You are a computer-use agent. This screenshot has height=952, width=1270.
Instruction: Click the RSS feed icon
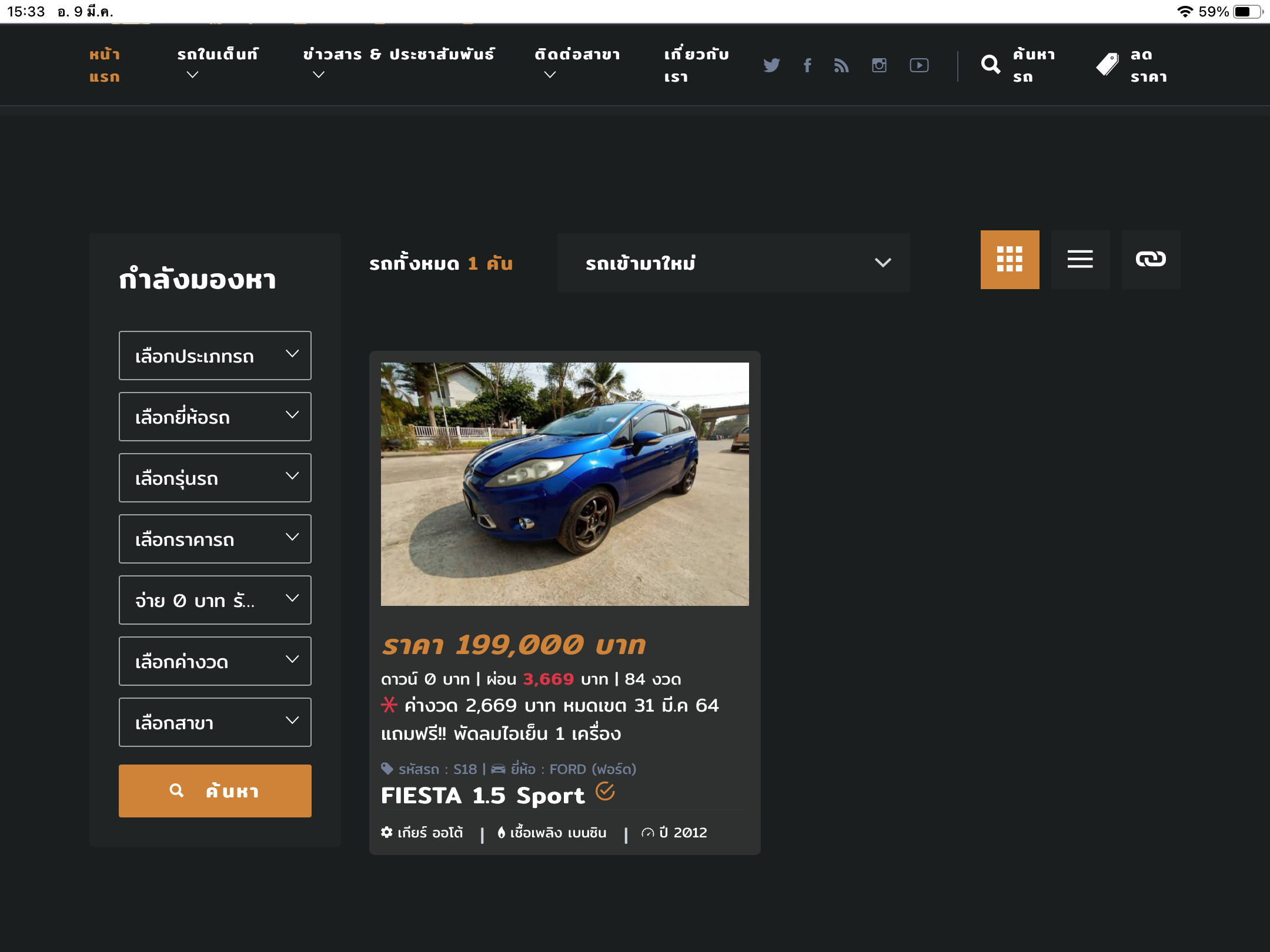pos(841,65)
